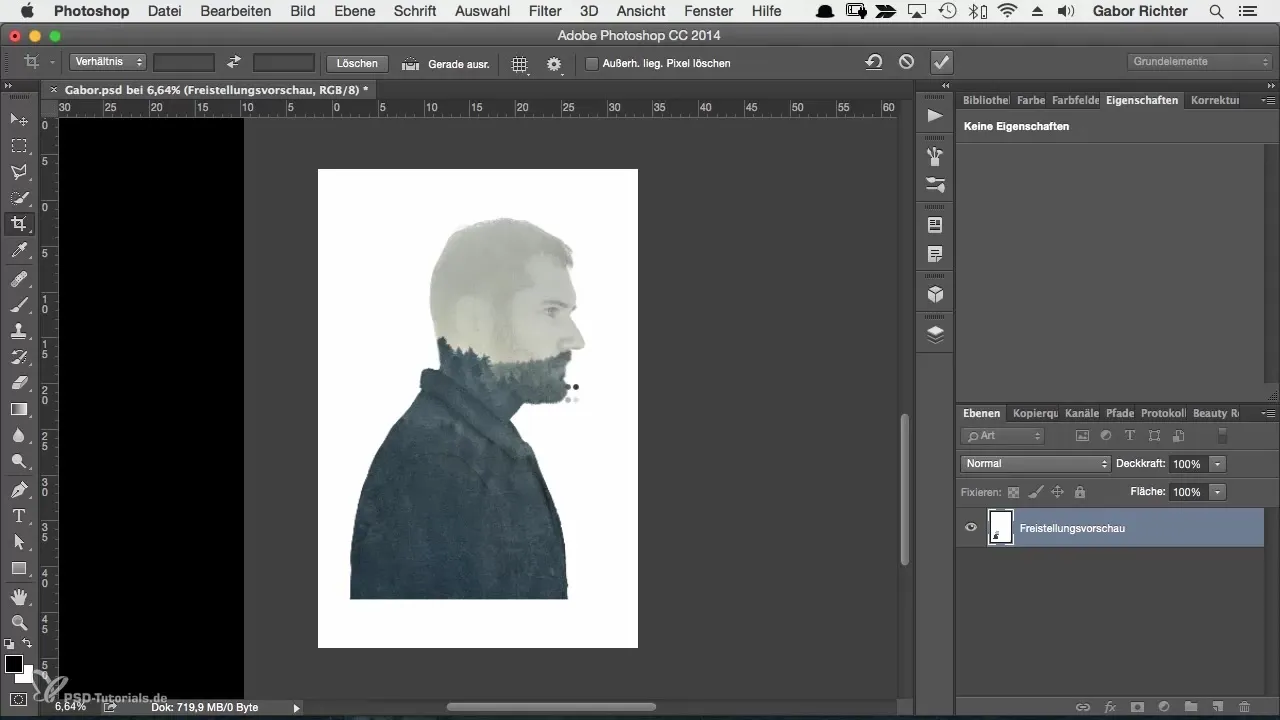This screenshot has height=720, width=1280.
Task: Cancel the current crop operation
Action: (x=906, y=62)
